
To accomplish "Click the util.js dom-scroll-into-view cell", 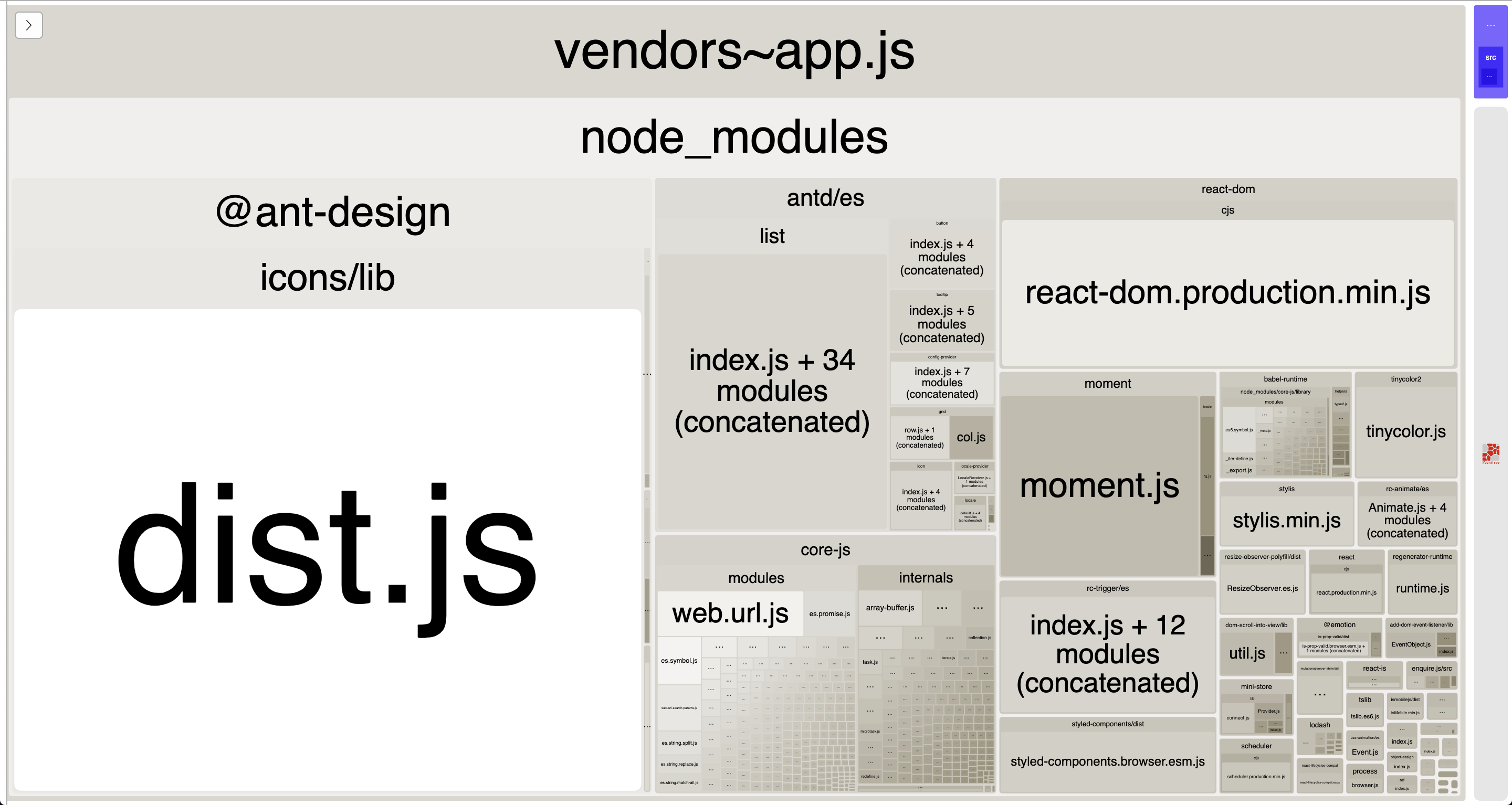I will 1247,653.
